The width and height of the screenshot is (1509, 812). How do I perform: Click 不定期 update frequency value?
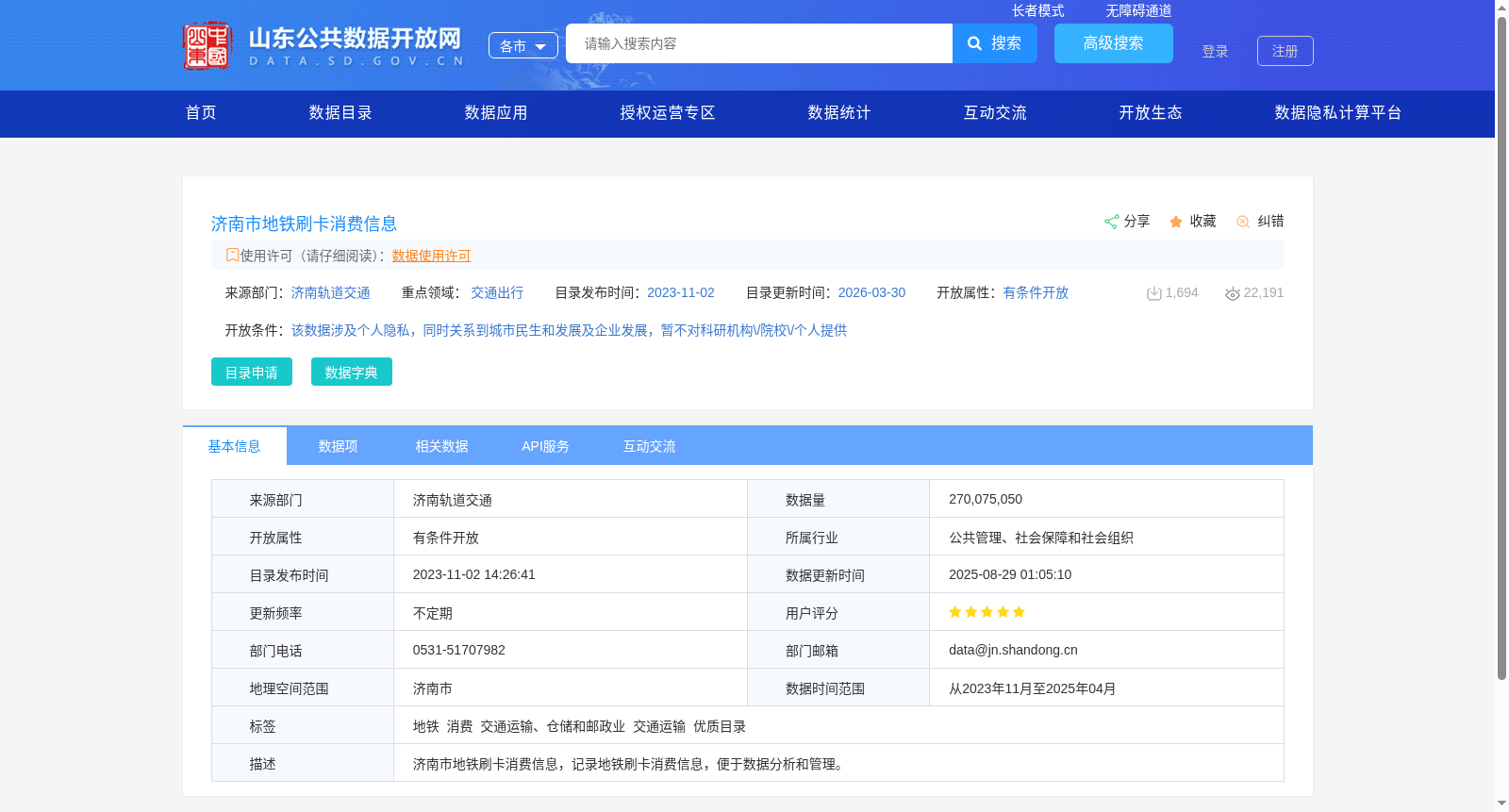[x=433, y=613]
